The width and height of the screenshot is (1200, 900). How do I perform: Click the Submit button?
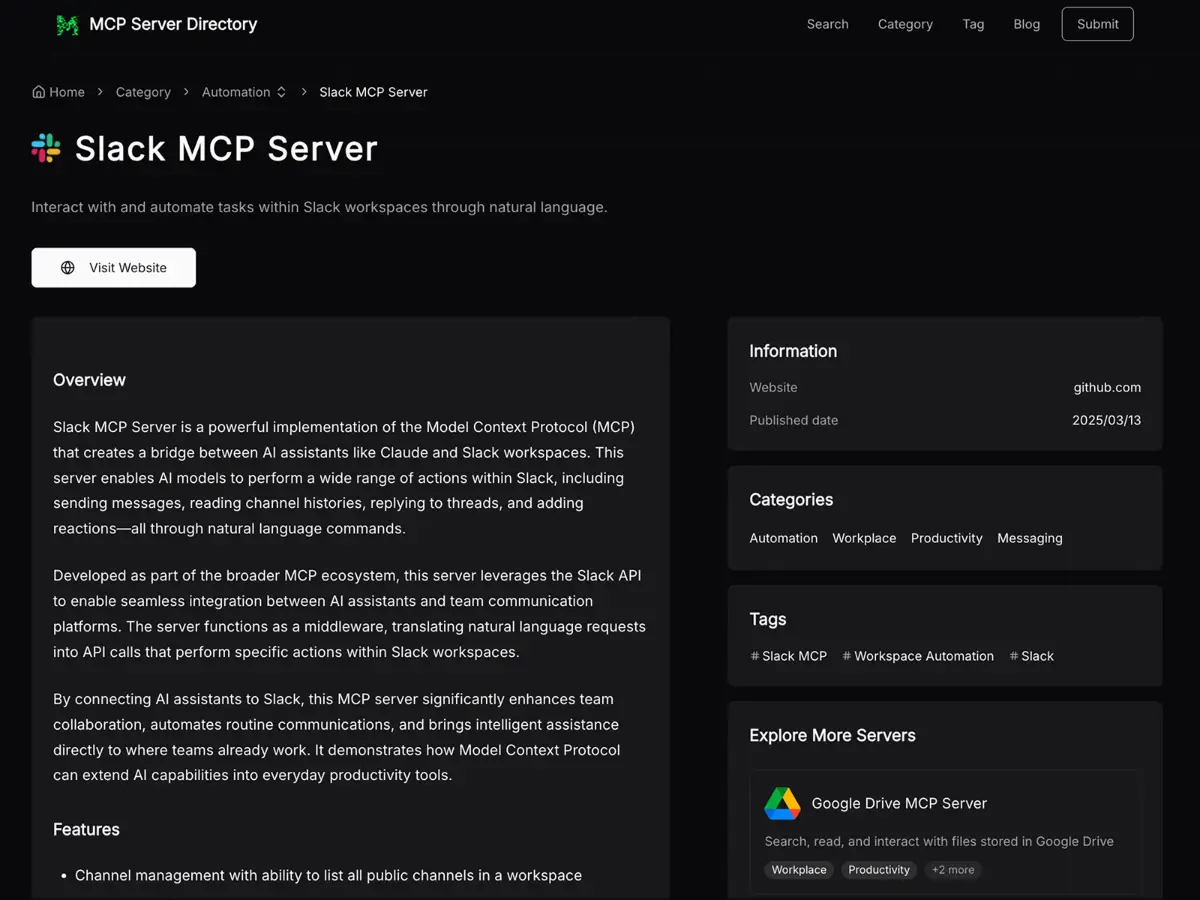[x=1097, y=23]
